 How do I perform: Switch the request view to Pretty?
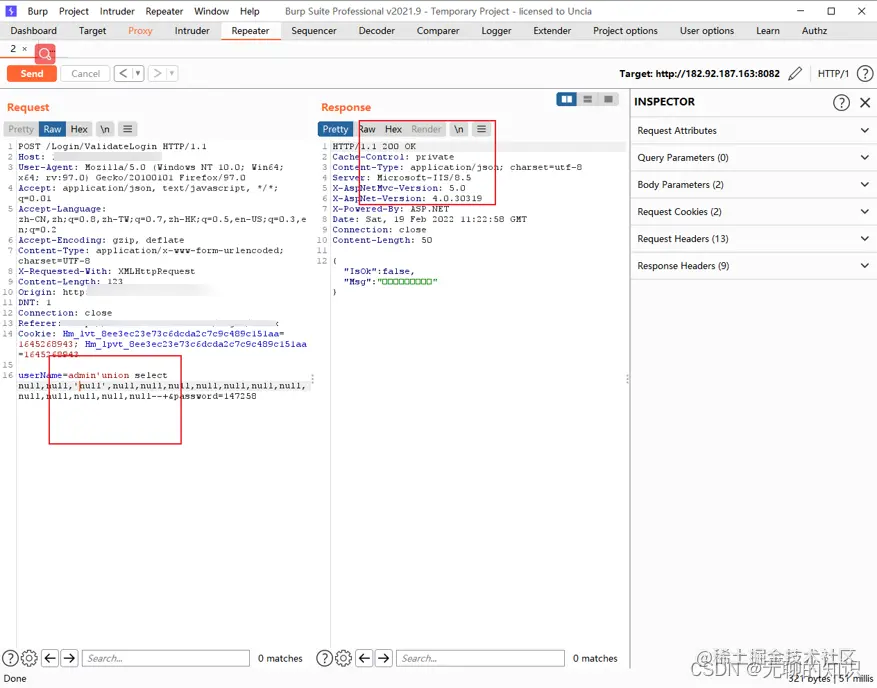pyautogui.click(x=21, y=129)
